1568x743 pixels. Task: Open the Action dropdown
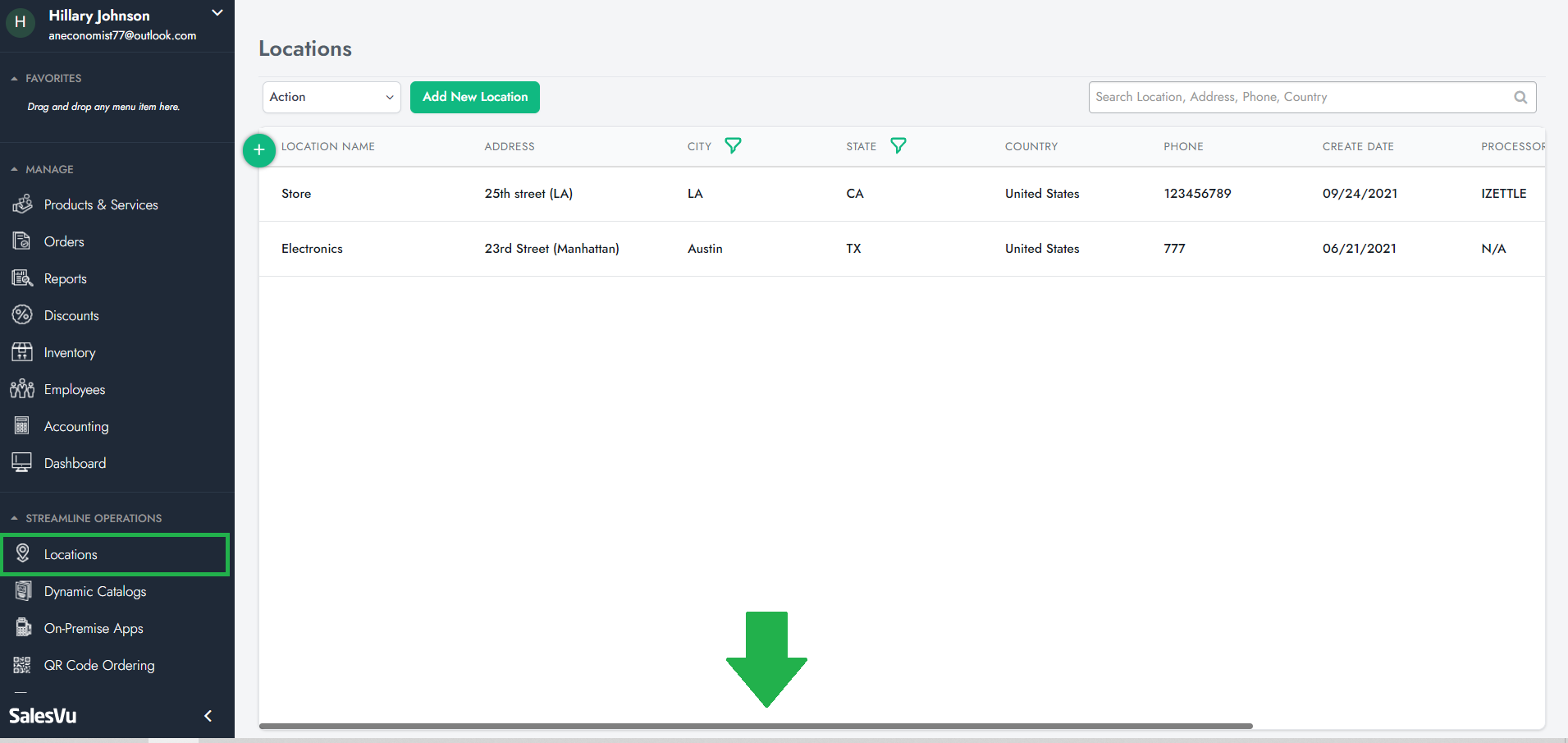[x=331, y=97]
